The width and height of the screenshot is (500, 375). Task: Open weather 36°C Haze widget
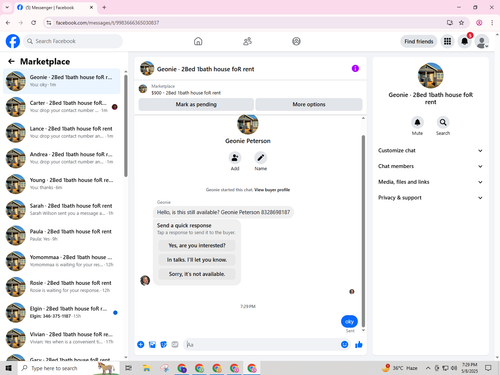400,368
